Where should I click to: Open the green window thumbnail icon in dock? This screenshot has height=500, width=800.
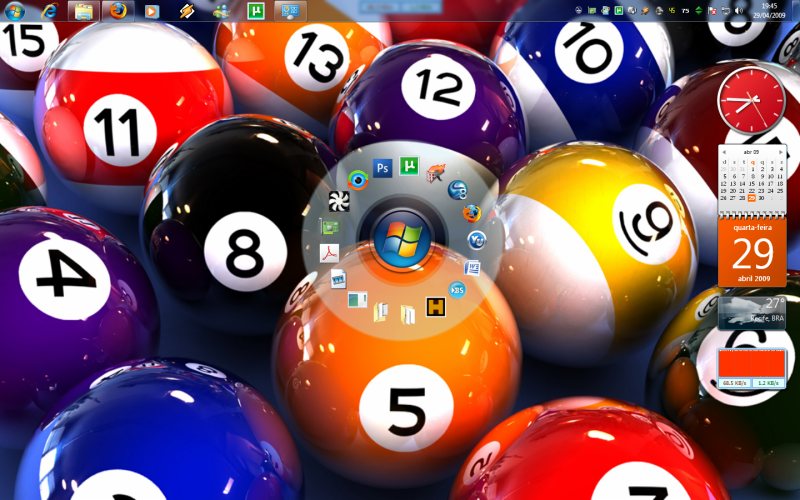pos(357,299)
